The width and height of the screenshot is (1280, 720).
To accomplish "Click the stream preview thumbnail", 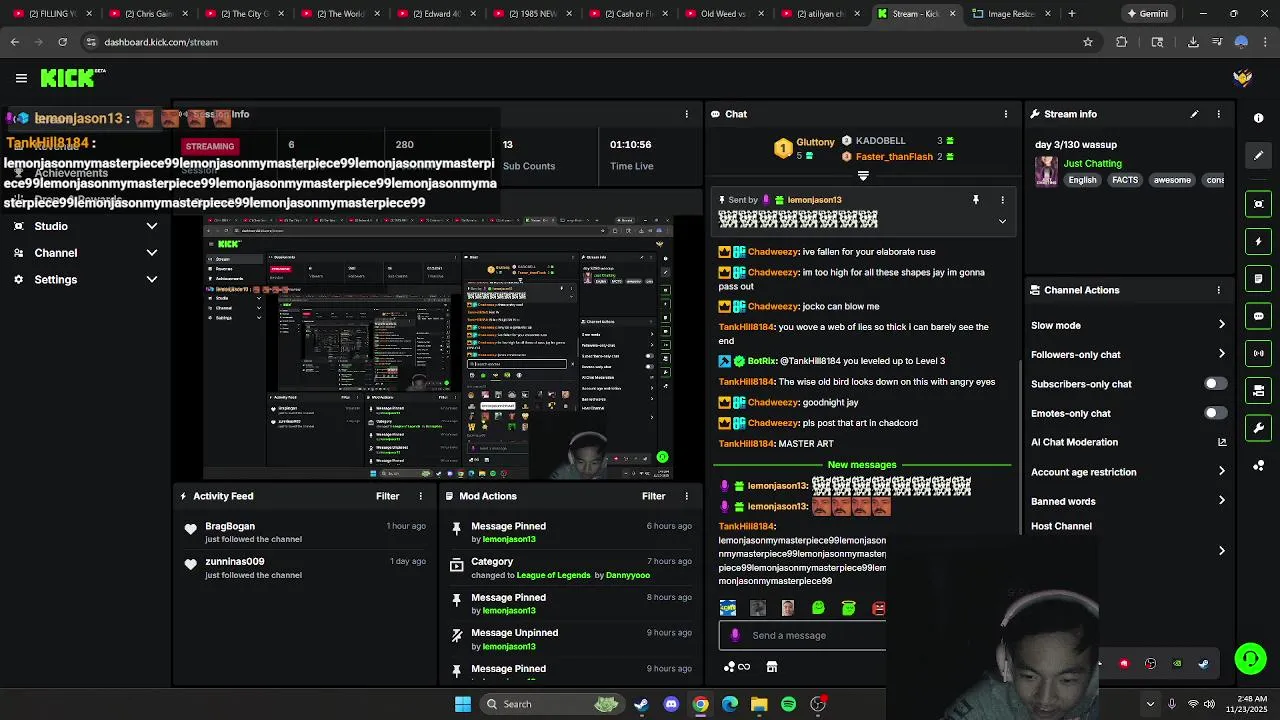I will point(438,347).
